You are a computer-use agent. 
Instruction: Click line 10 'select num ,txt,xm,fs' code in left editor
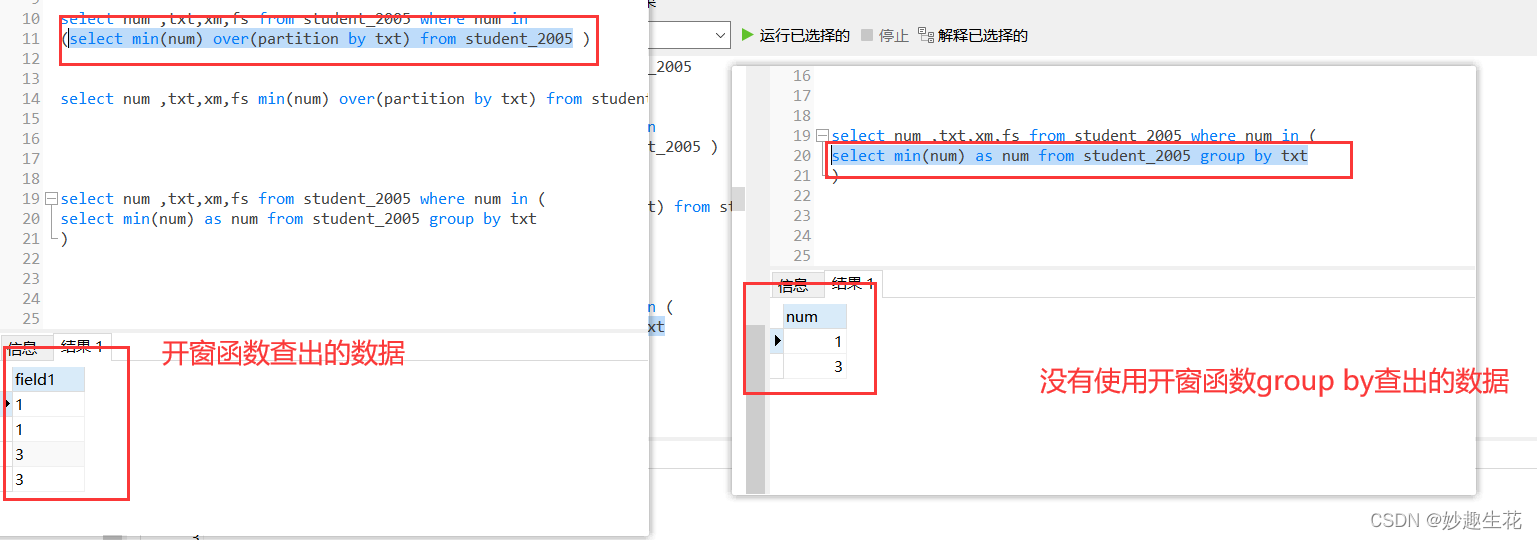coord(294,19)
